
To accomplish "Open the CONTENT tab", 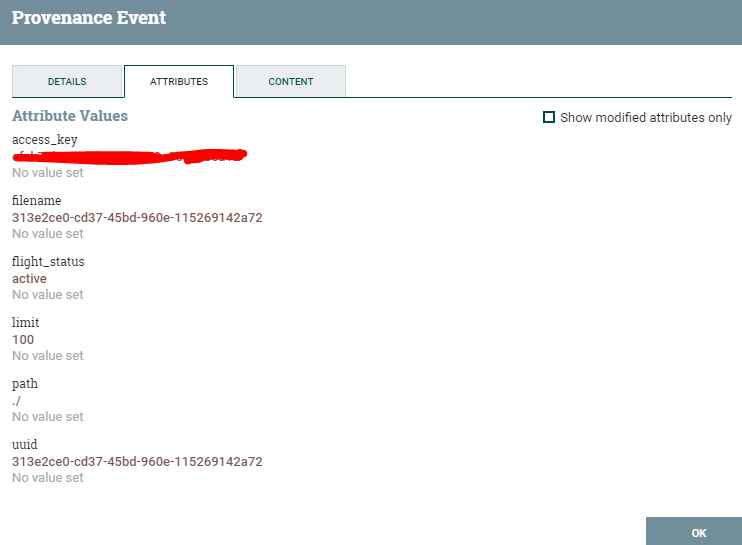I will (291, 81).
